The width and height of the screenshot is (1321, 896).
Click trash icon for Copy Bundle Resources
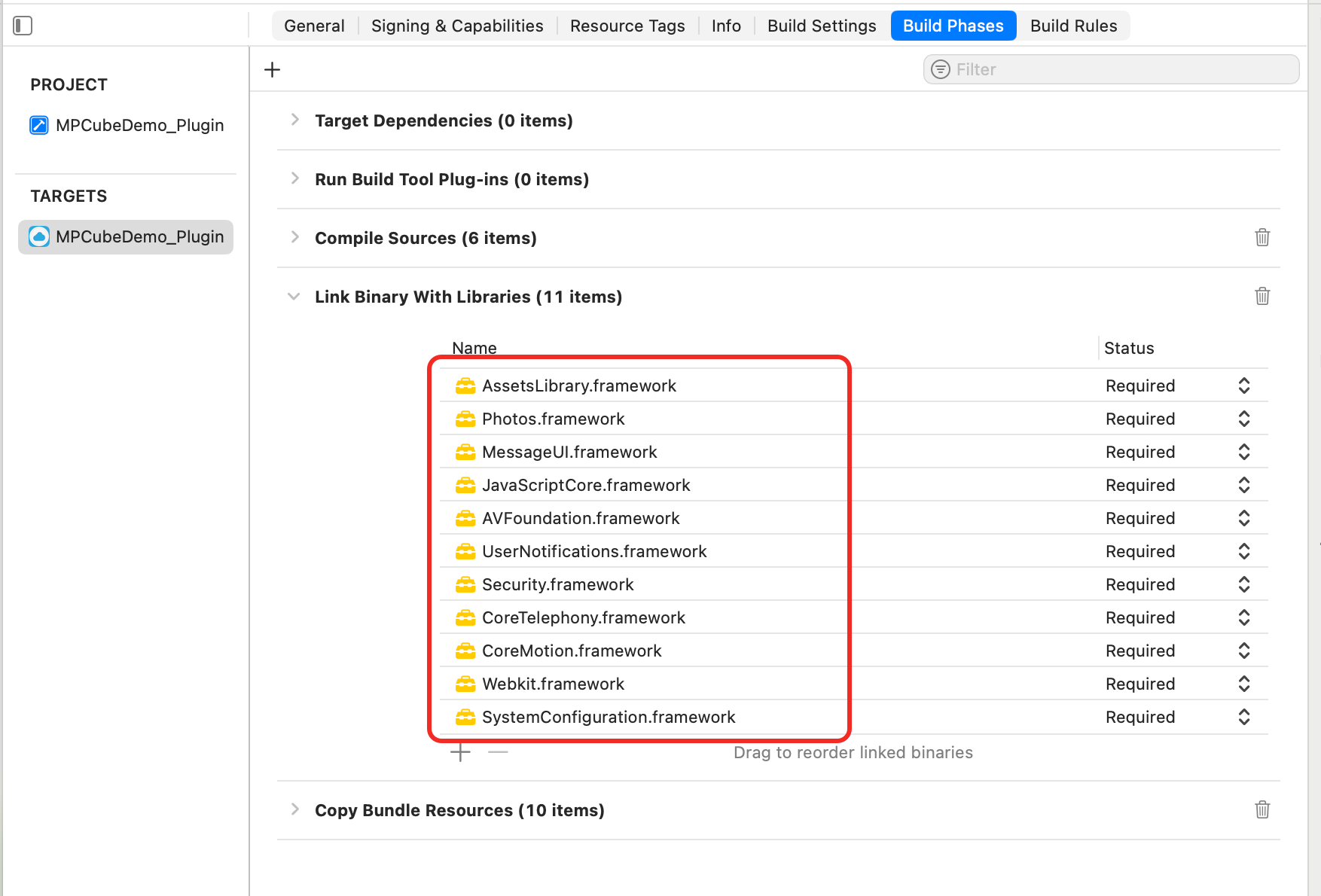click(1262, 809)
